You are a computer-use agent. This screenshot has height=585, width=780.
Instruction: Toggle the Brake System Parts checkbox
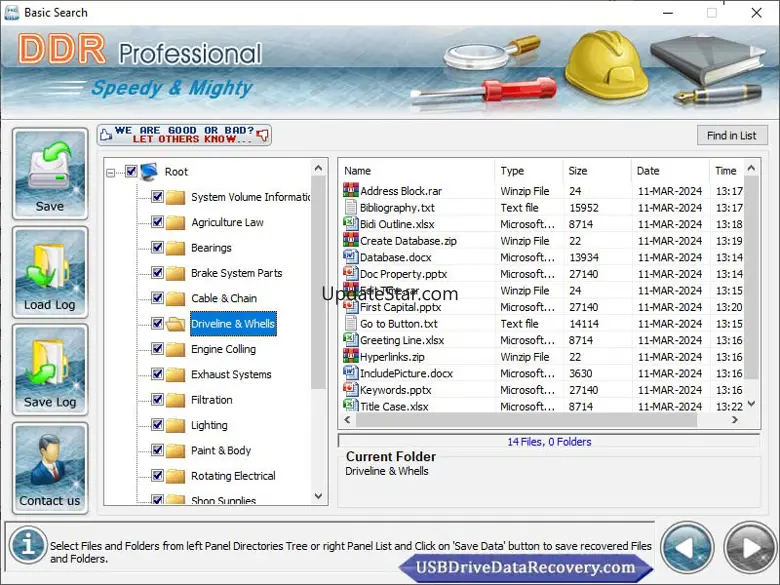pyautogui.click(x=157, y=273)
